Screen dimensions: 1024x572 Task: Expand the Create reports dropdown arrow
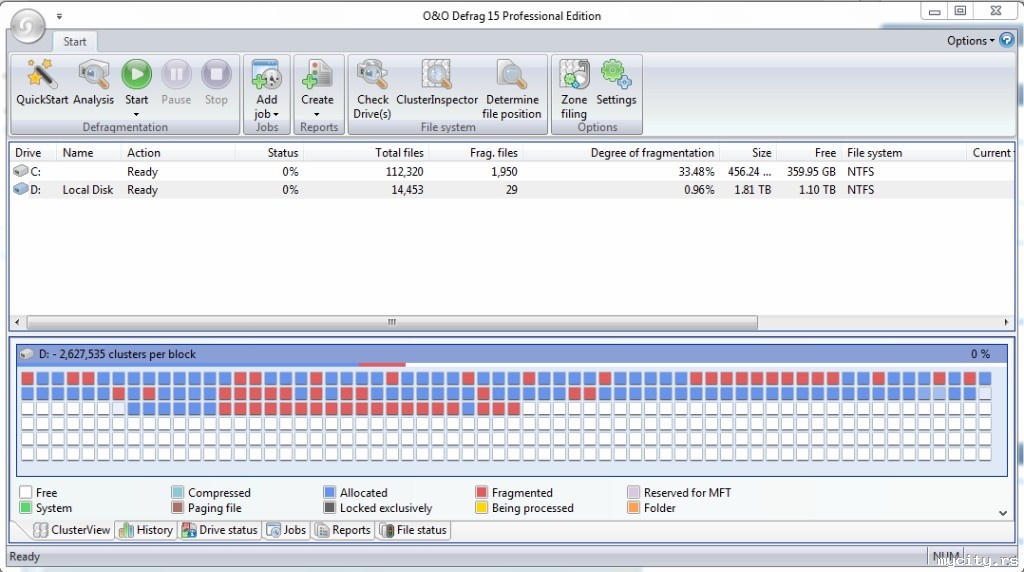coord(317,114)
